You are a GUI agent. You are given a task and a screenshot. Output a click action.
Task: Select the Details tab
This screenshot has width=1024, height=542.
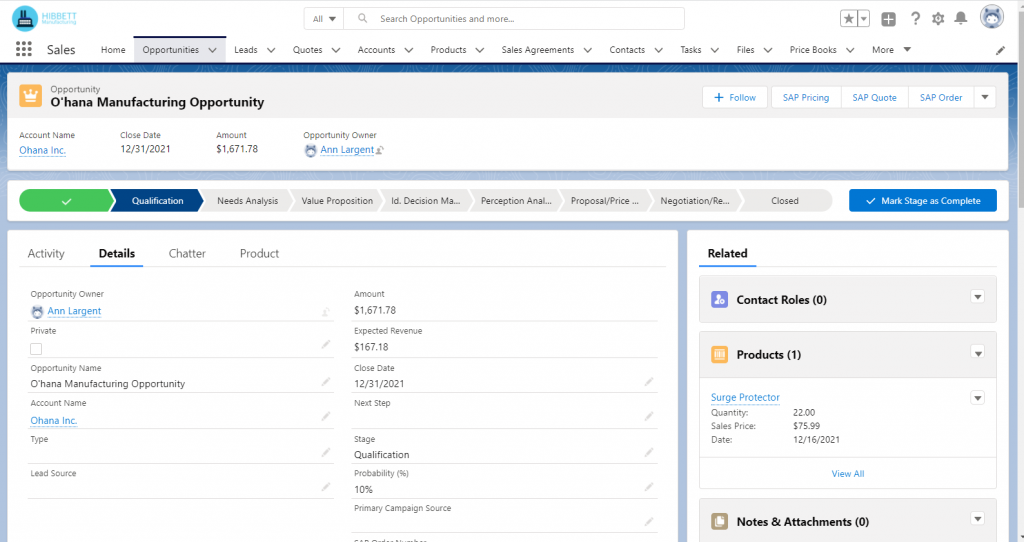[117, 253]
